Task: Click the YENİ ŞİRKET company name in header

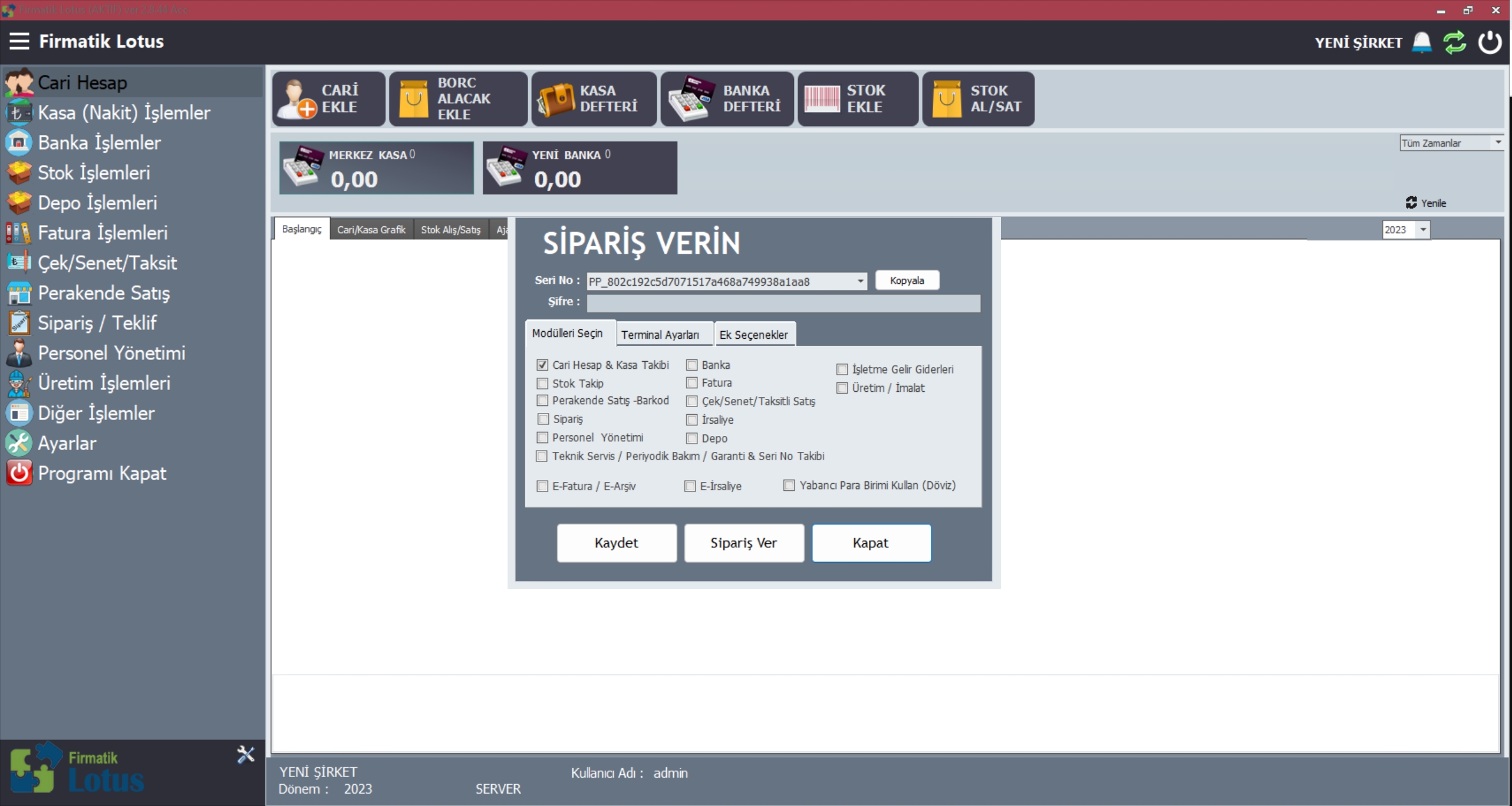Action: (1358, 43)
